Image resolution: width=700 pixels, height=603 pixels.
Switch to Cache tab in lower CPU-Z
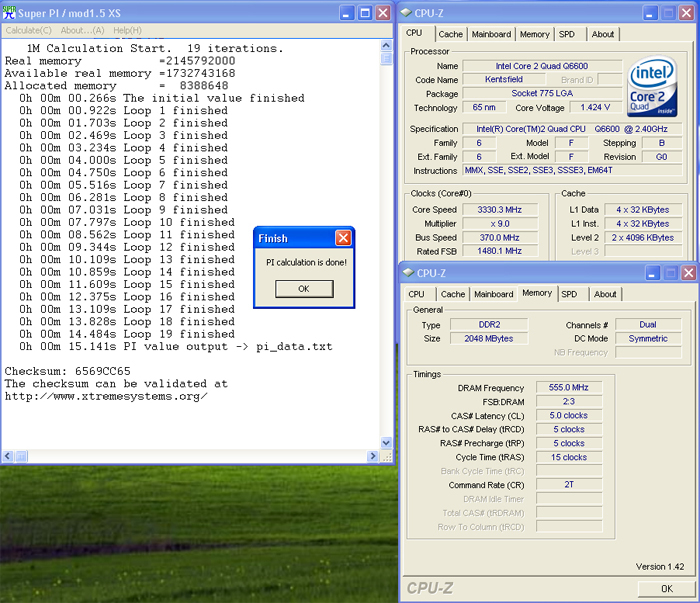point(453,294)
